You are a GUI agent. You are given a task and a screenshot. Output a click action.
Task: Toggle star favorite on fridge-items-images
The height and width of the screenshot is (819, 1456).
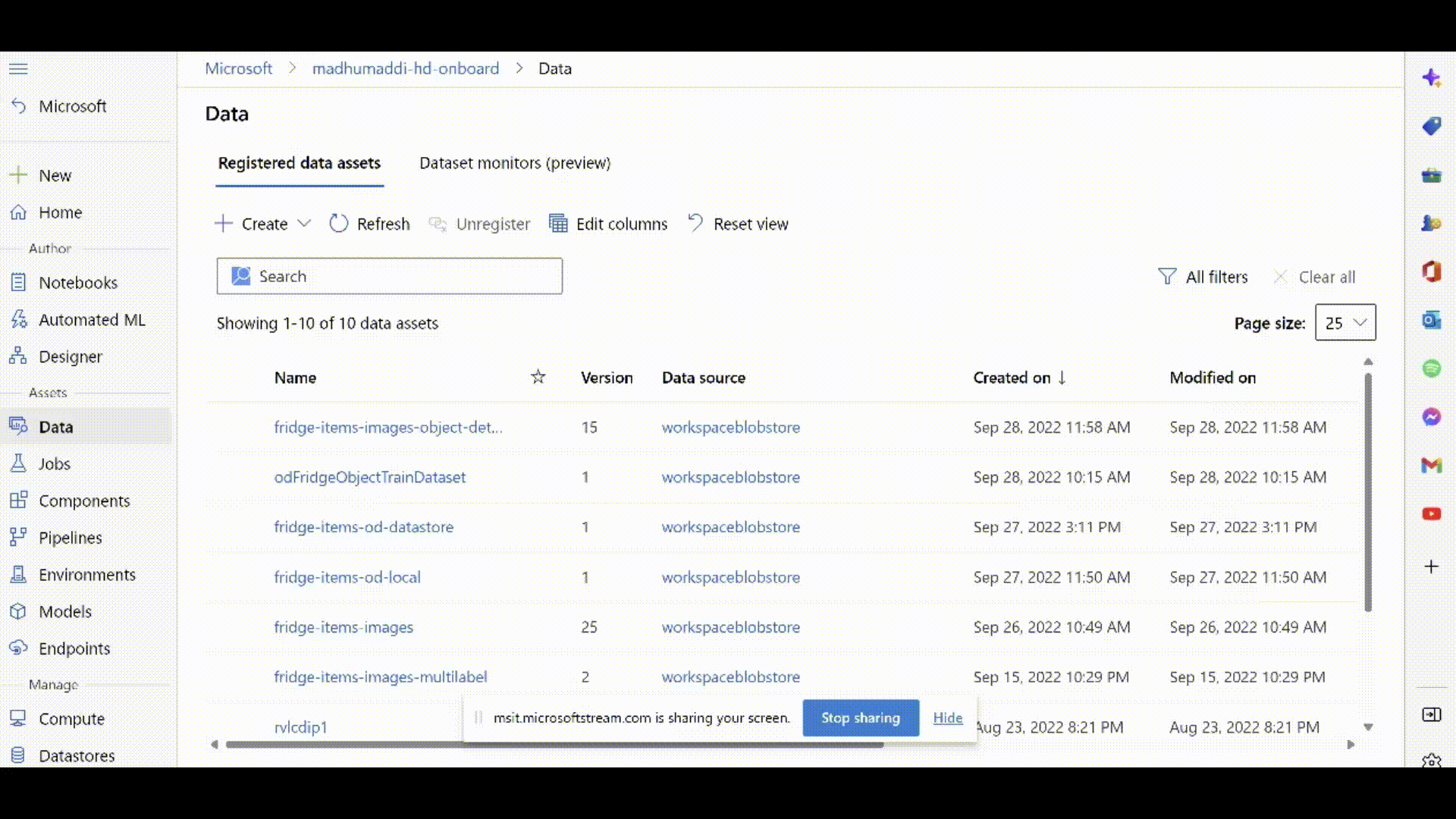538,627
